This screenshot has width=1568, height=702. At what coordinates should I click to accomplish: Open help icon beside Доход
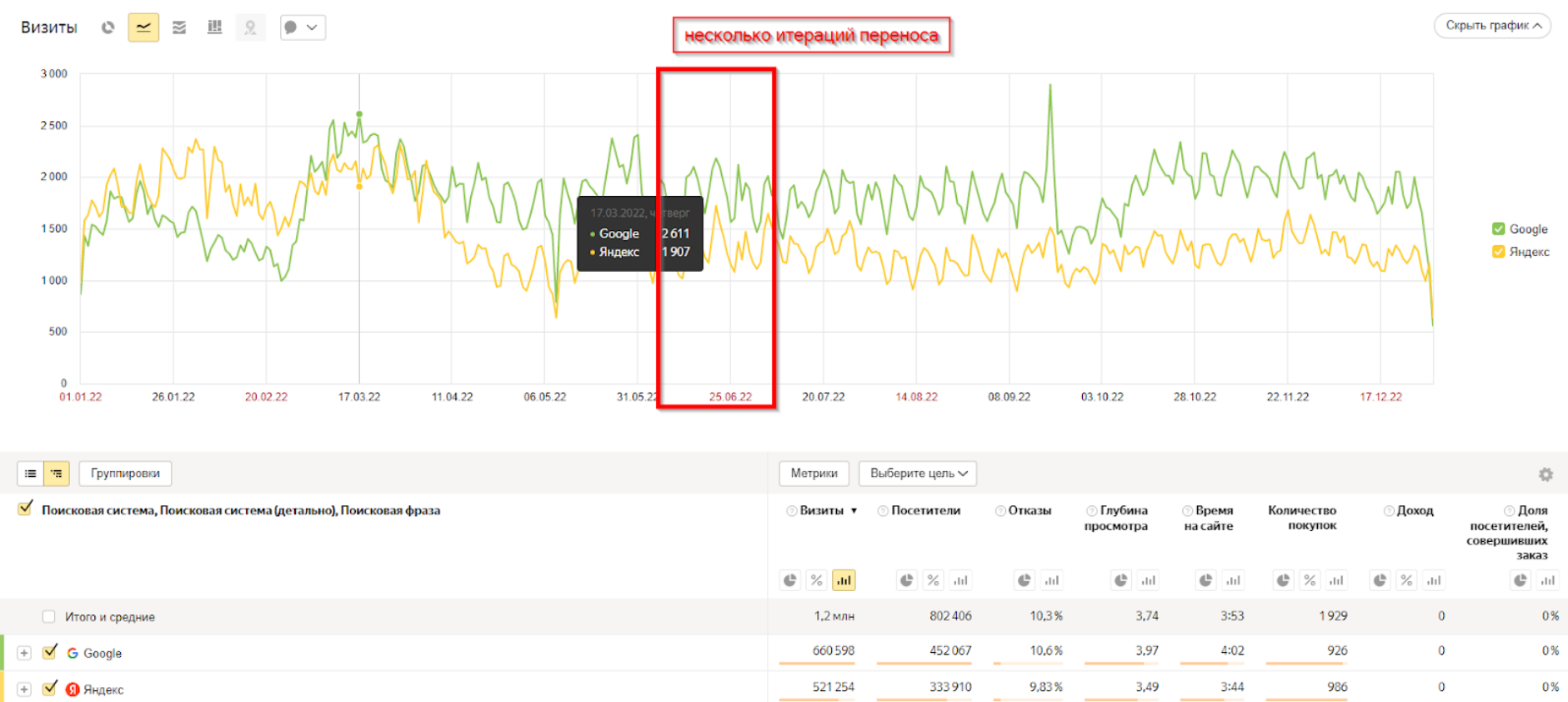pos(1389,511)
